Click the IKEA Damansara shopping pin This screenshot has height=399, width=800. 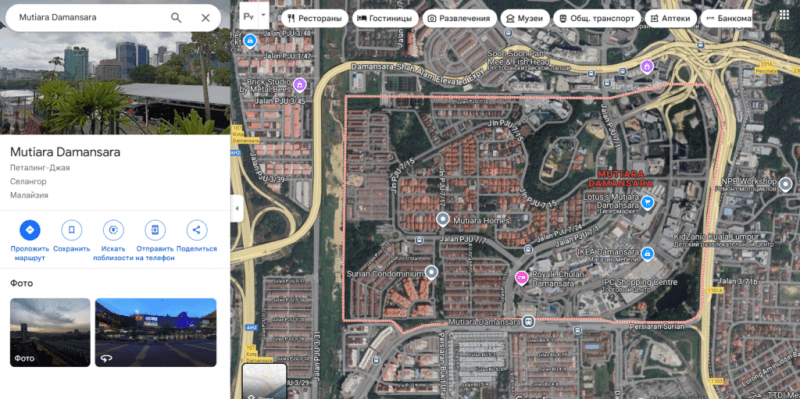click(647, 253)
